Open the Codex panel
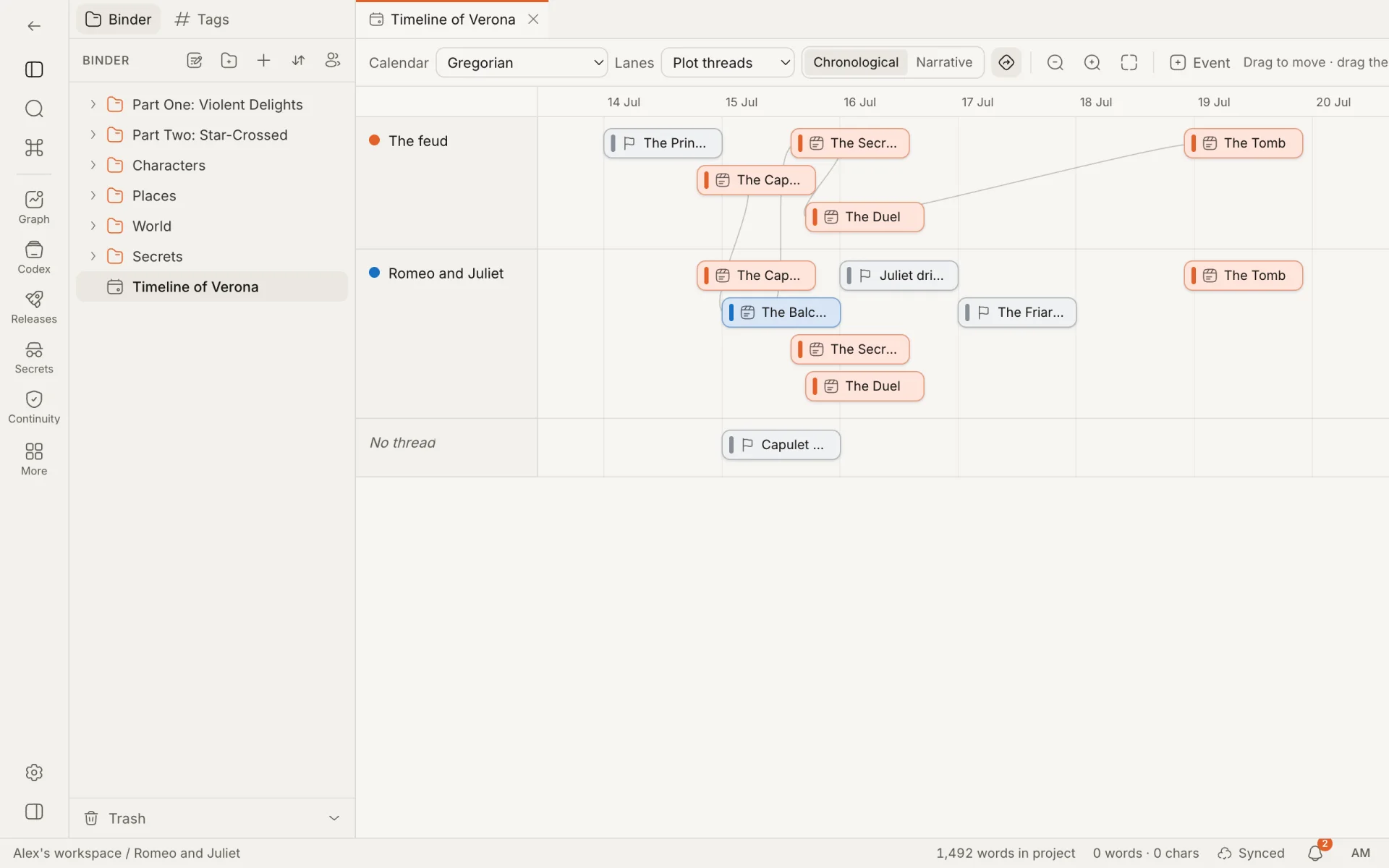 pos(34,258)
